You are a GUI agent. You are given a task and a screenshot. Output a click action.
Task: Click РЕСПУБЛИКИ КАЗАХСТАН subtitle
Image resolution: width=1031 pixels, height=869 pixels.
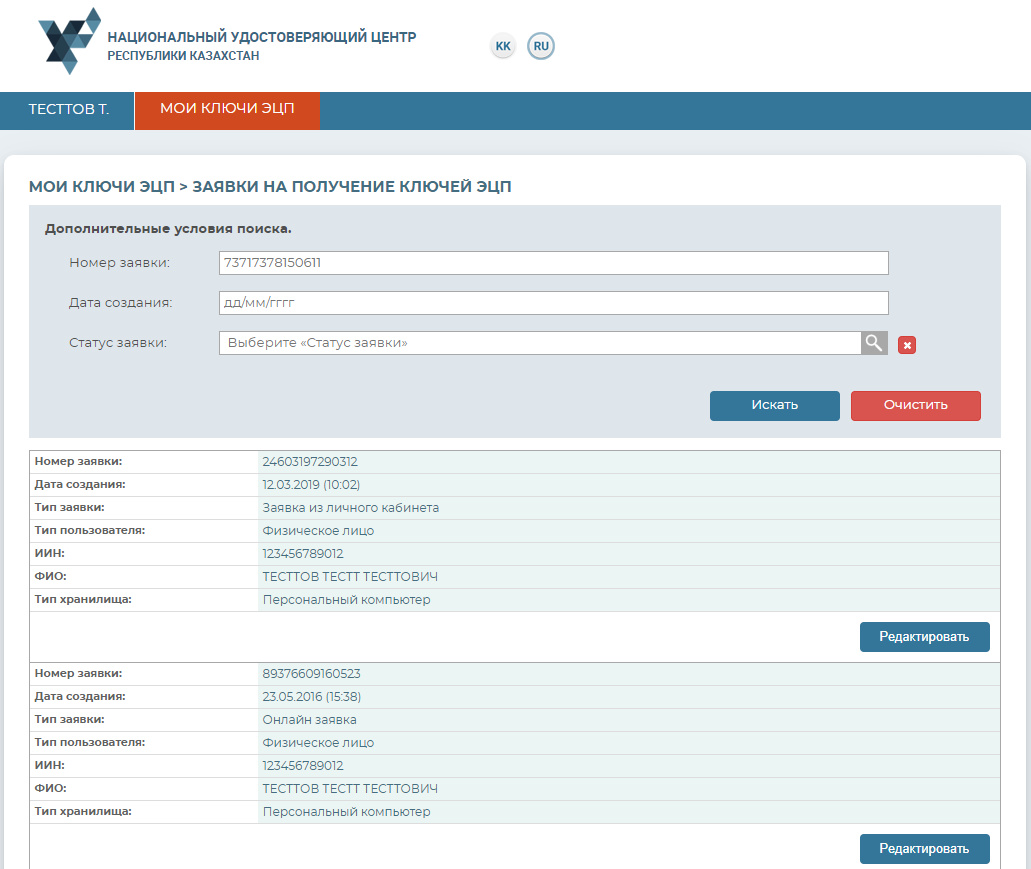coord(183,56)
